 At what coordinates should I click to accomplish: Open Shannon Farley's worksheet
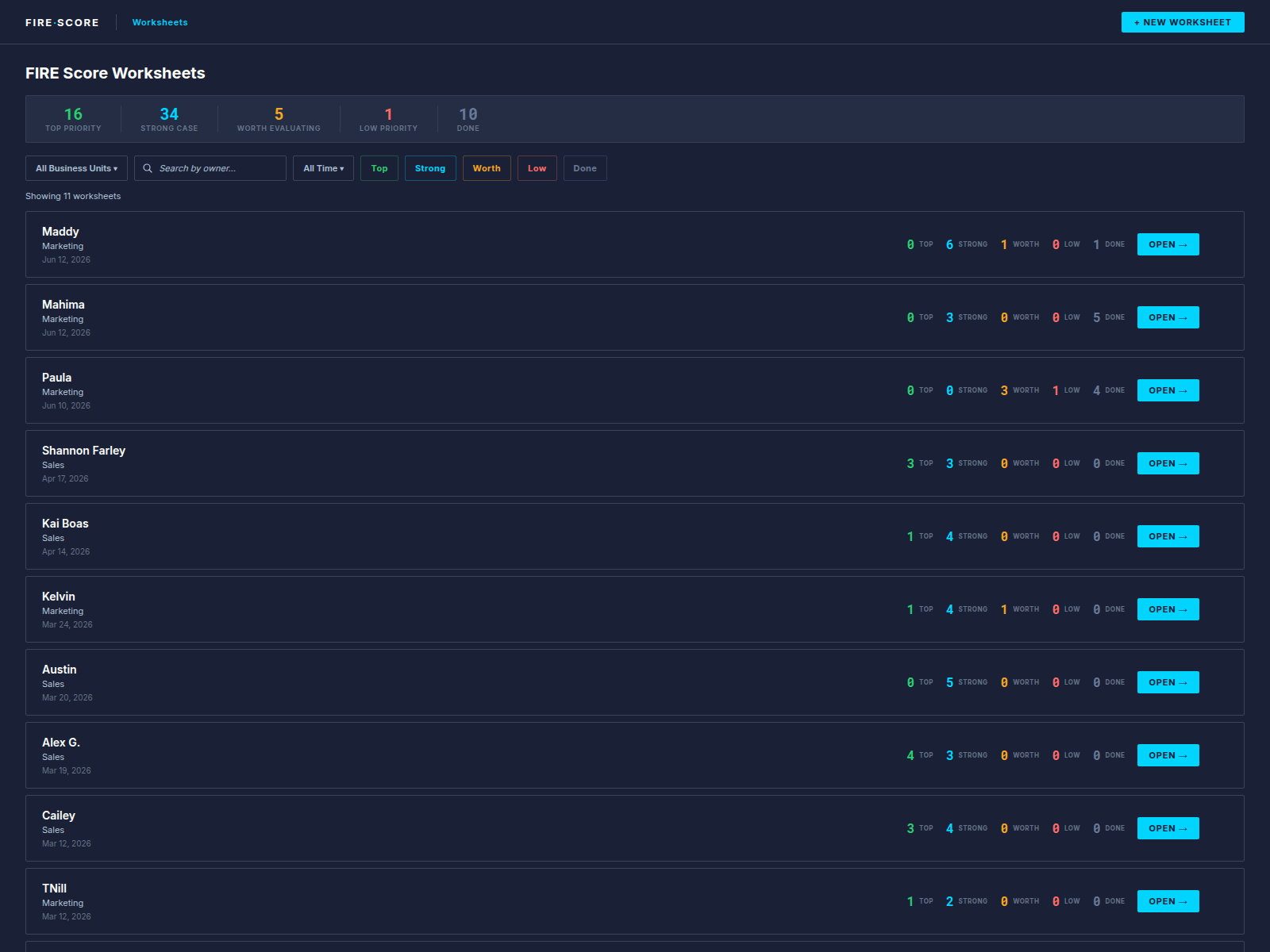coord(1168,463)
